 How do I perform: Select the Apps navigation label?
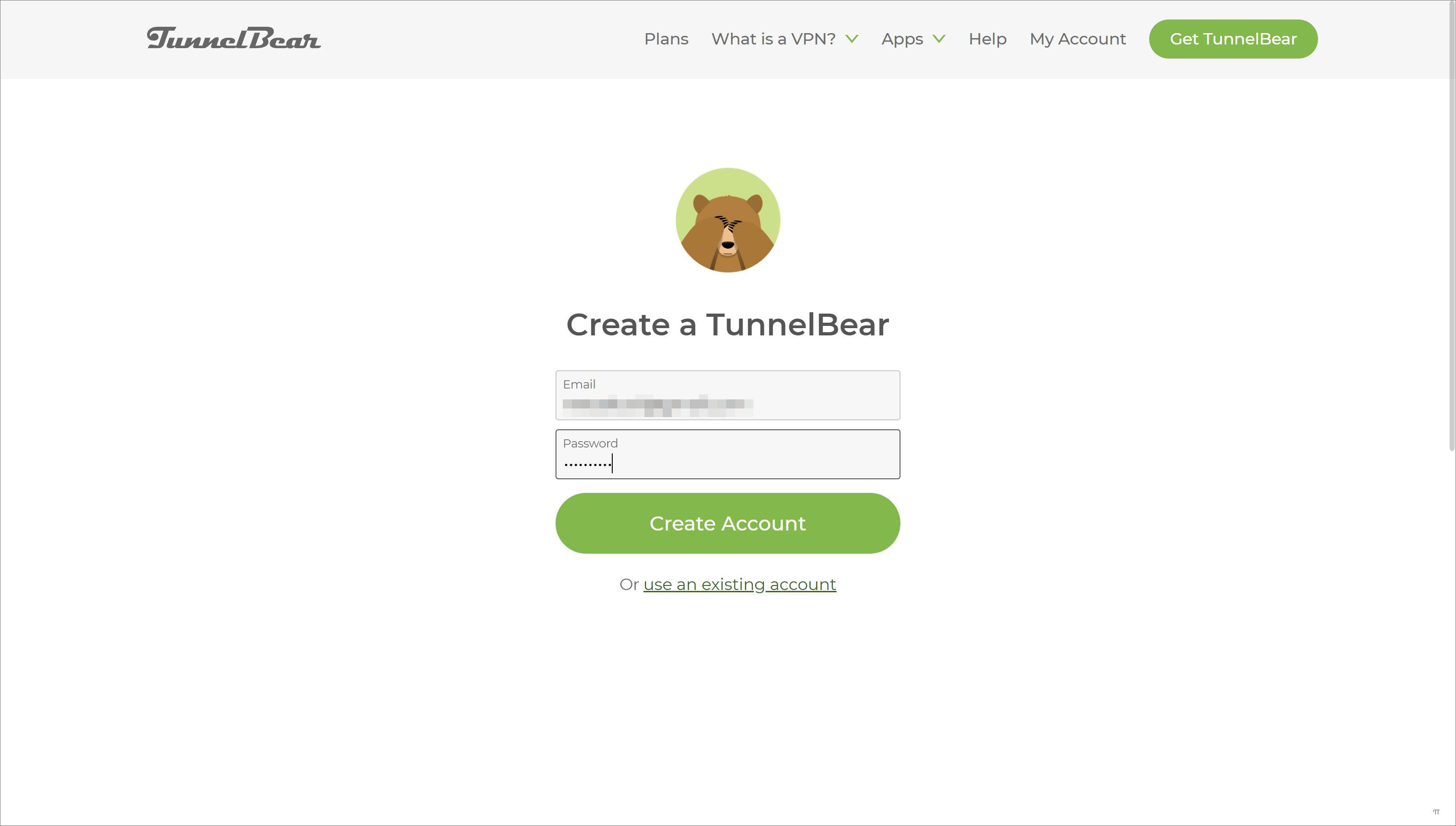(x=902, y=39)
